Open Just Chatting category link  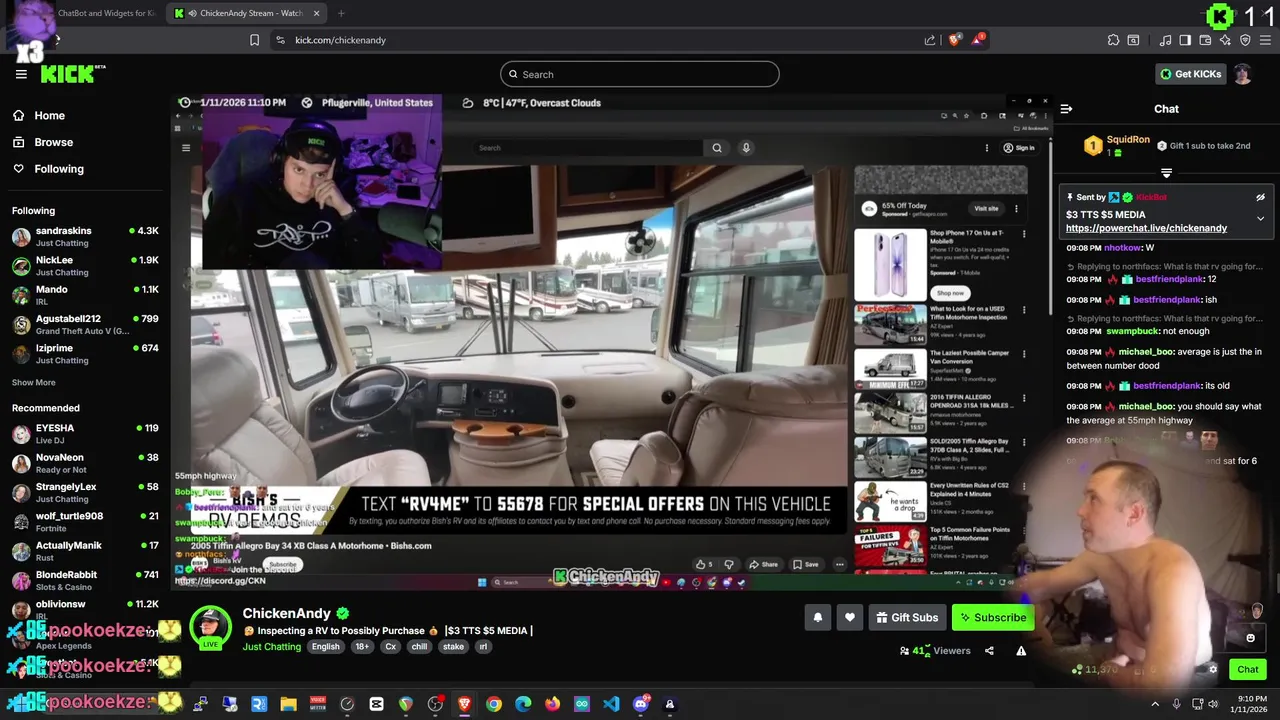(x=272, y=647)
